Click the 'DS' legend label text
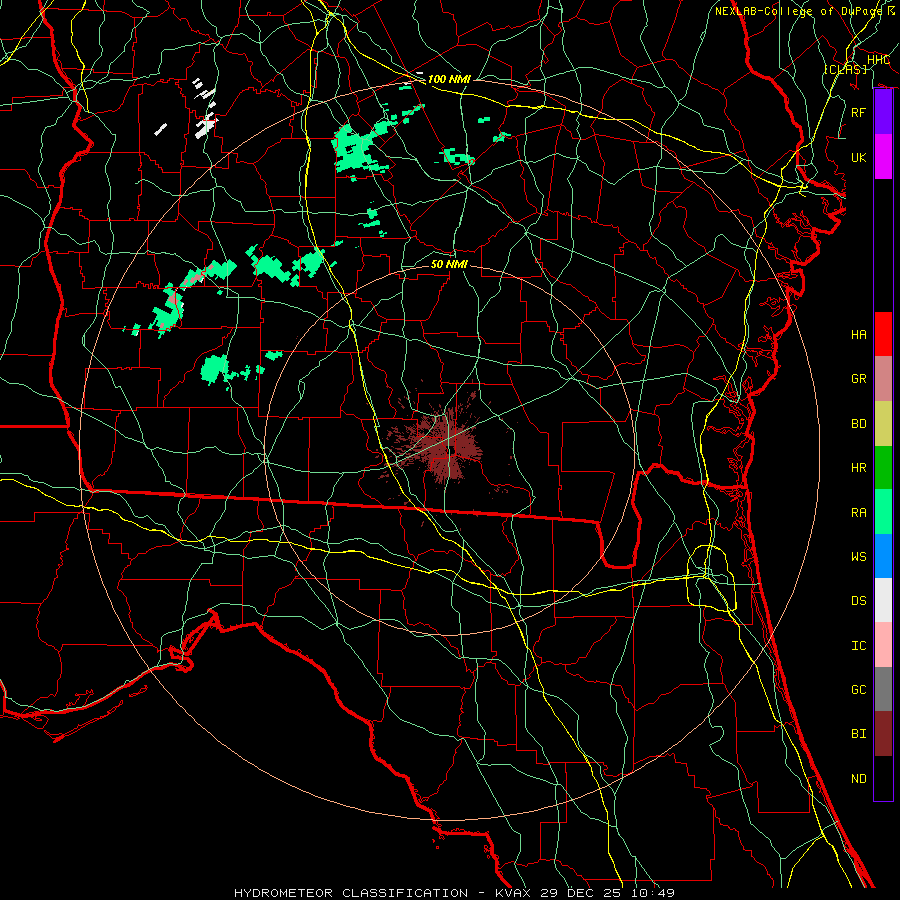 click(858, 601)
